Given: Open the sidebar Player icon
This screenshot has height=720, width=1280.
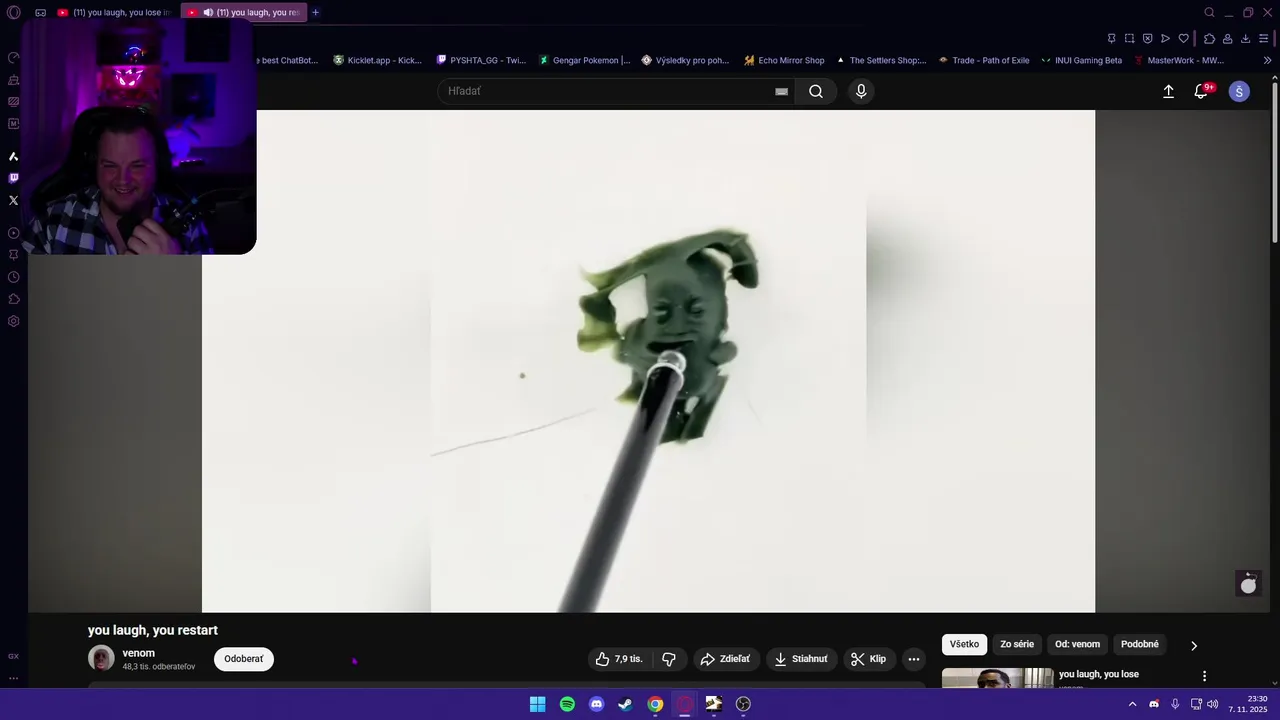Looking at the screenshot, I should pyautogui.click(x=14, y=233).
